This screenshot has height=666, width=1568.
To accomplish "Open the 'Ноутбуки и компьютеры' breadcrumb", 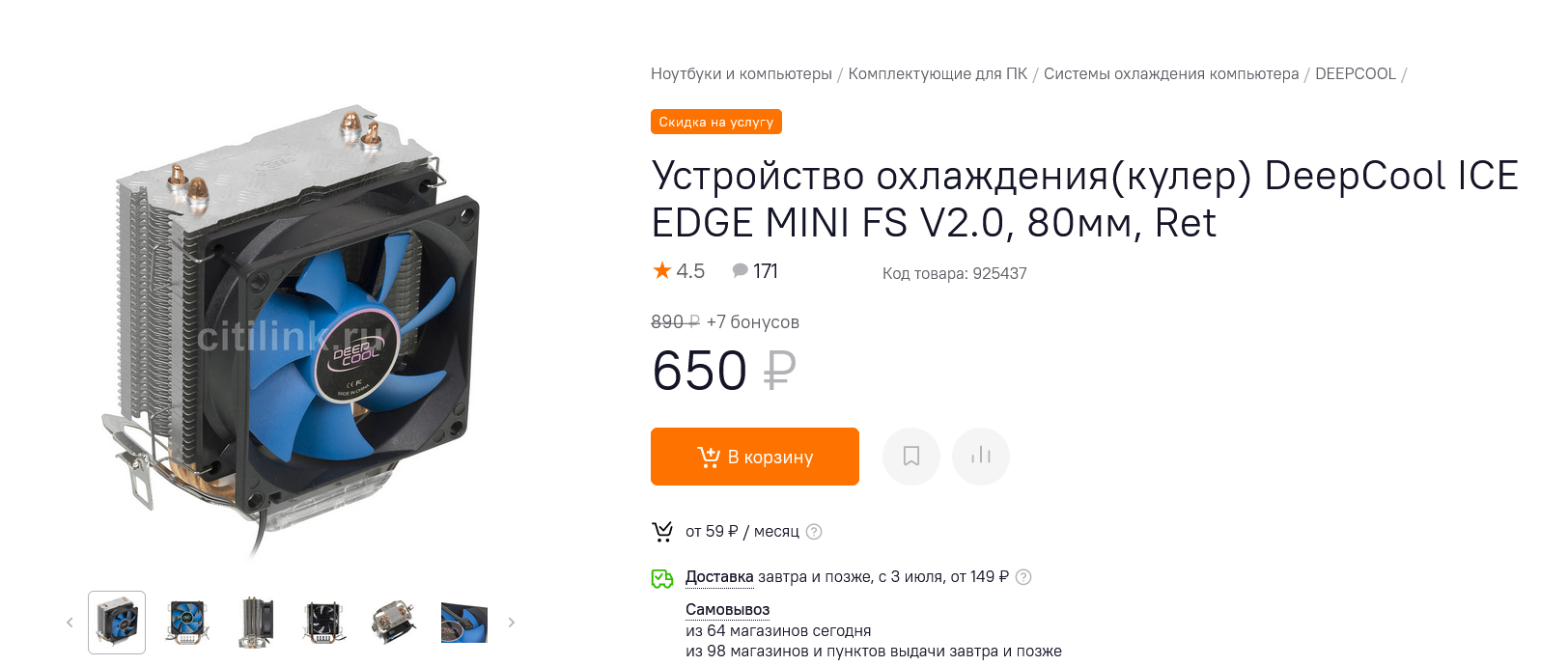I will coord(742,74).
